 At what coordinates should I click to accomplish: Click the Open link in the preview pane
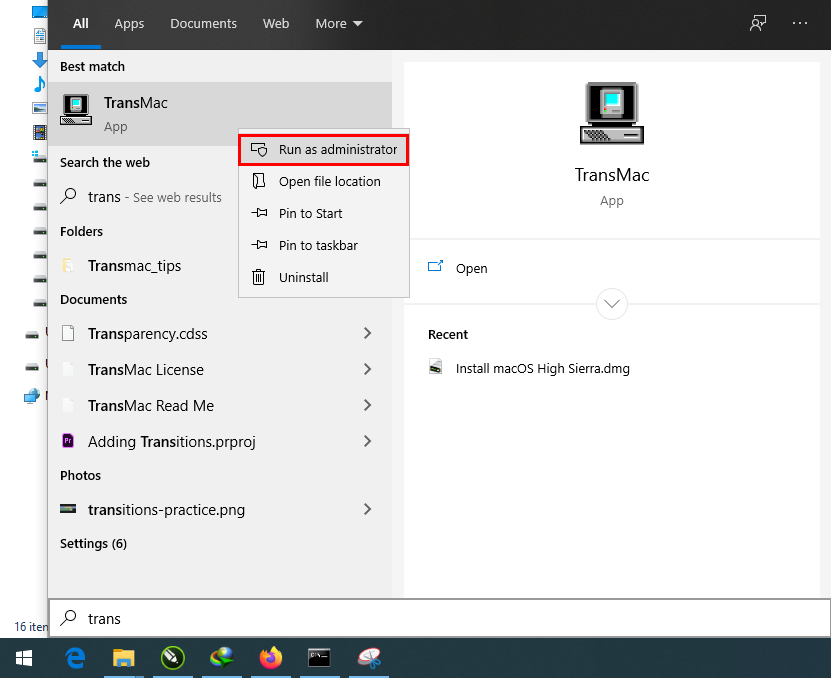(x=470, y=267)
